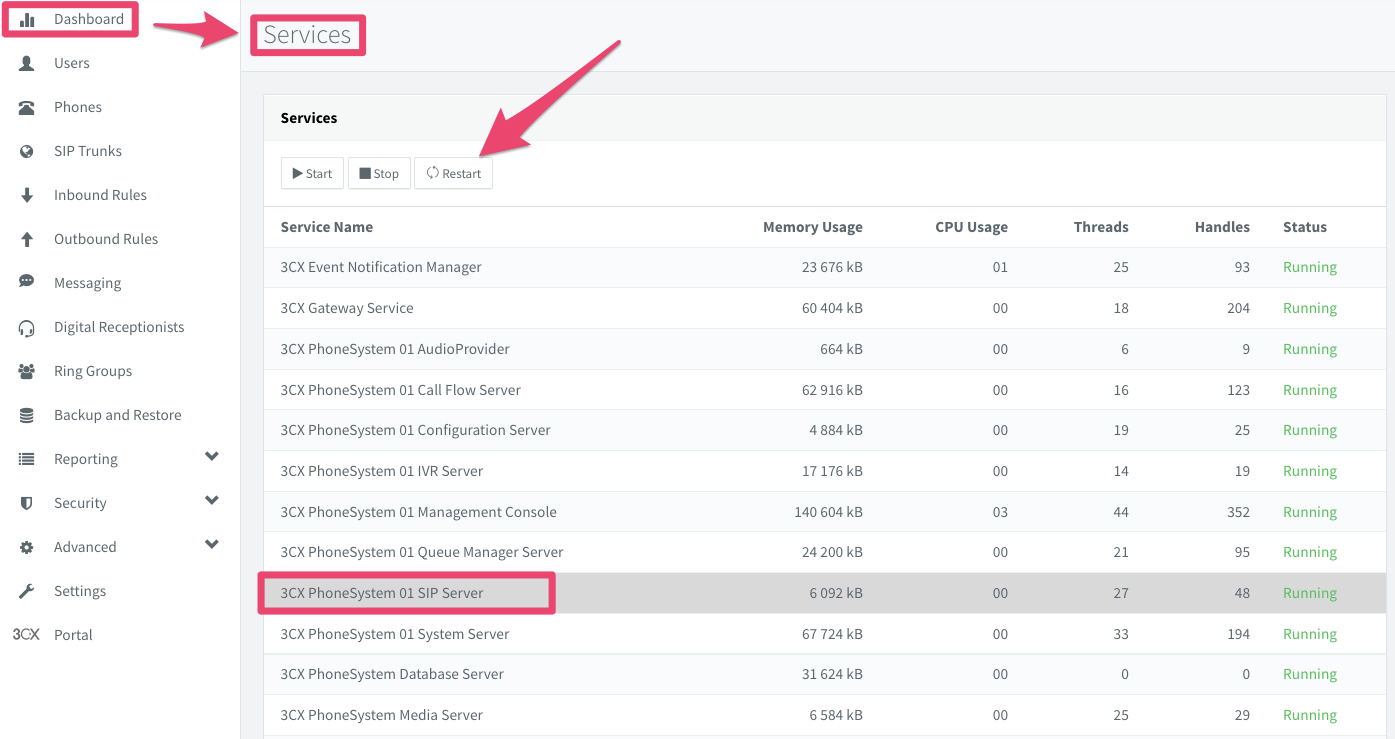Click the Restart service button

tap(453, 173)
